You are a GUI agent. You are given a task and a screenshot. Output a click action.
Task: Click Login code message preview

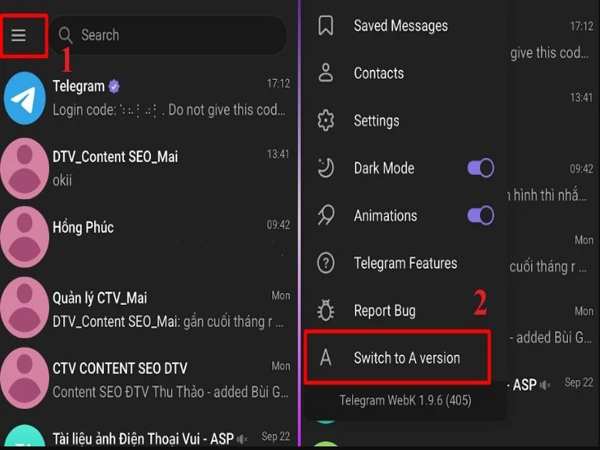pos(169,110)
